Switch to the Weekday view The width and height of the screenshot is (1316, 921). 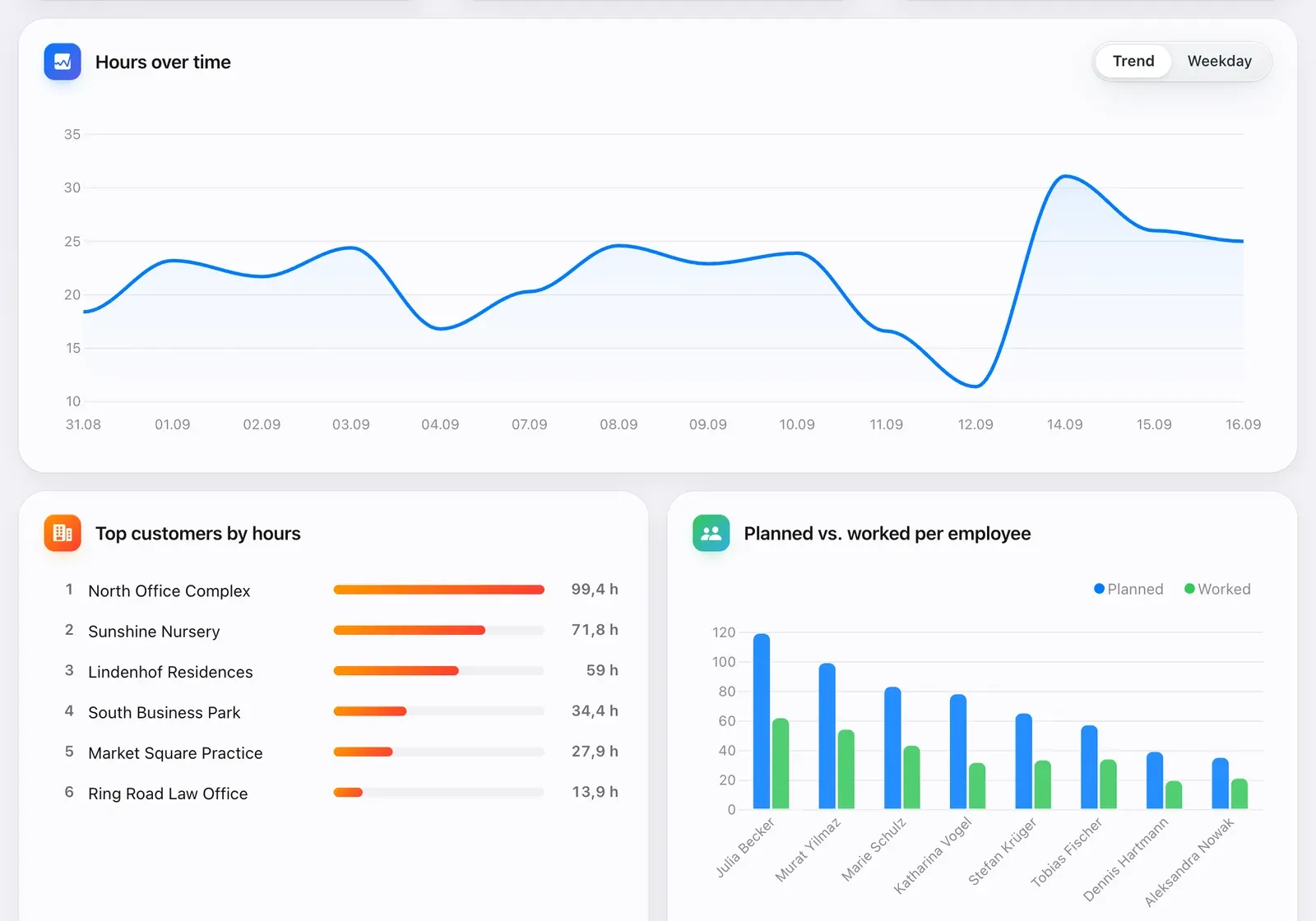click(x=1220, y=61)
